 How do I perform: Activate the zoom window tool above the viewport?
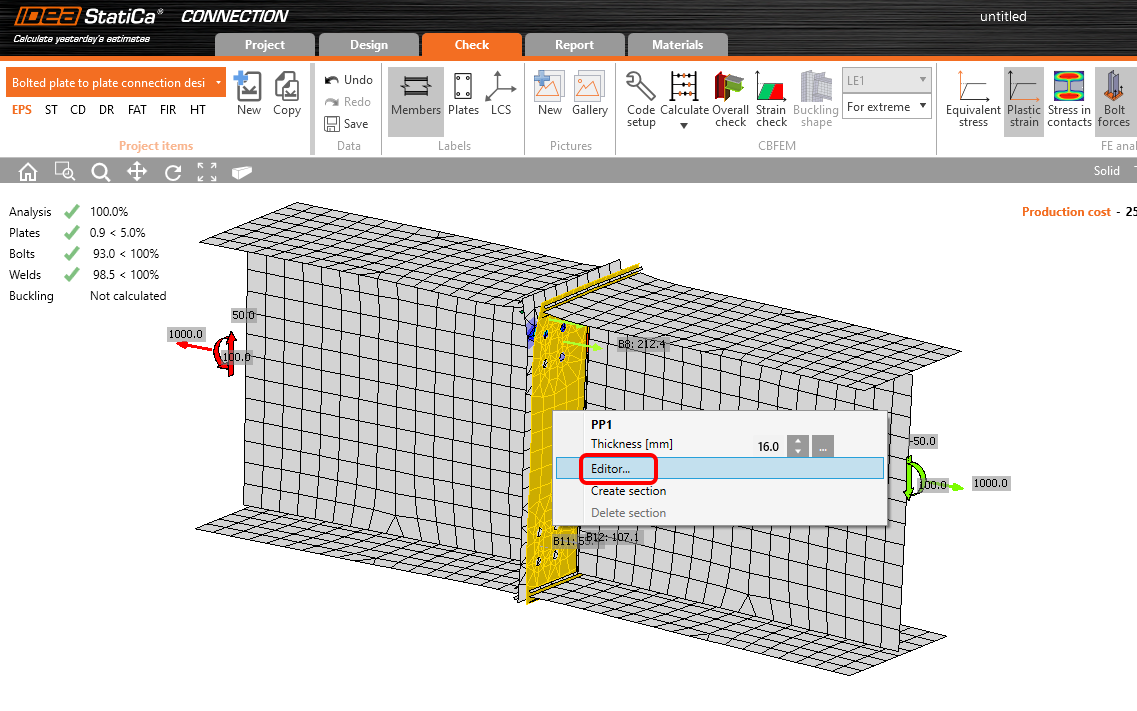[x=64, y=171]
